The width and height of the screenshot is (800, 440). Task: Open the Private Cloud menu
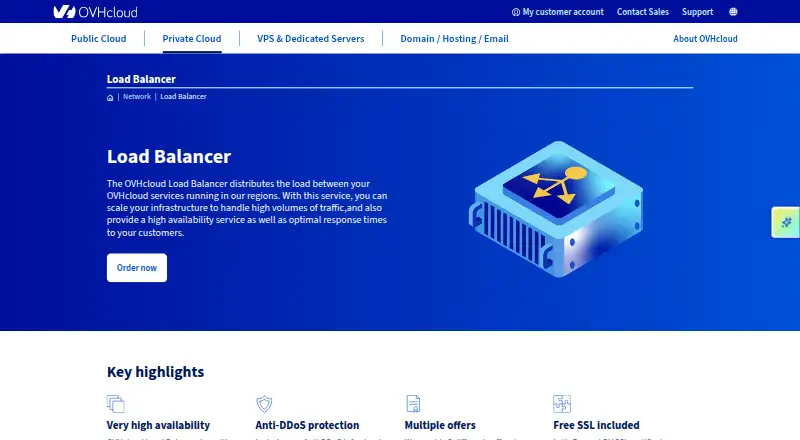point(192,39)
